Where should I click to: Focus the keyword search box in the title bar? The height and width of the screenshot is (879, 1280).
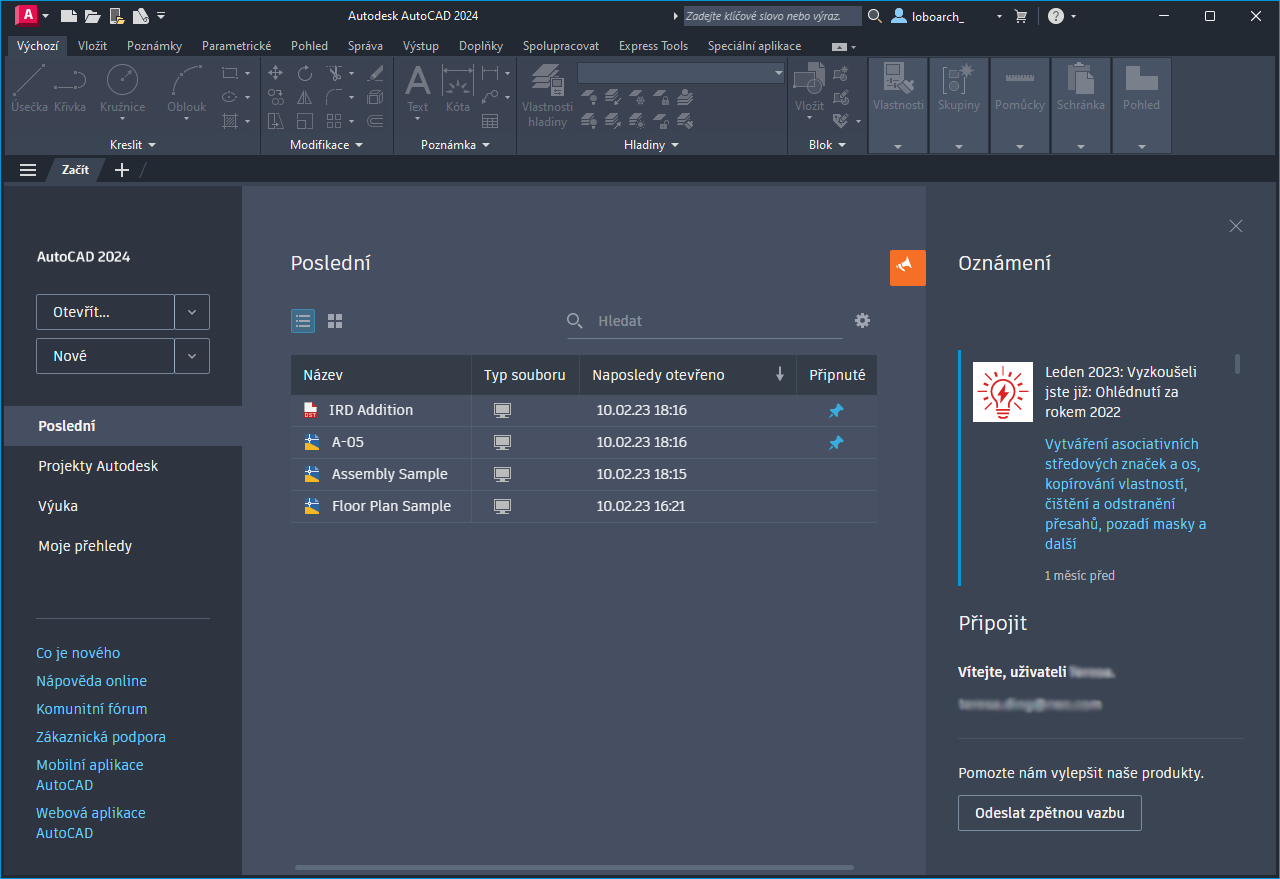(772, 16)
